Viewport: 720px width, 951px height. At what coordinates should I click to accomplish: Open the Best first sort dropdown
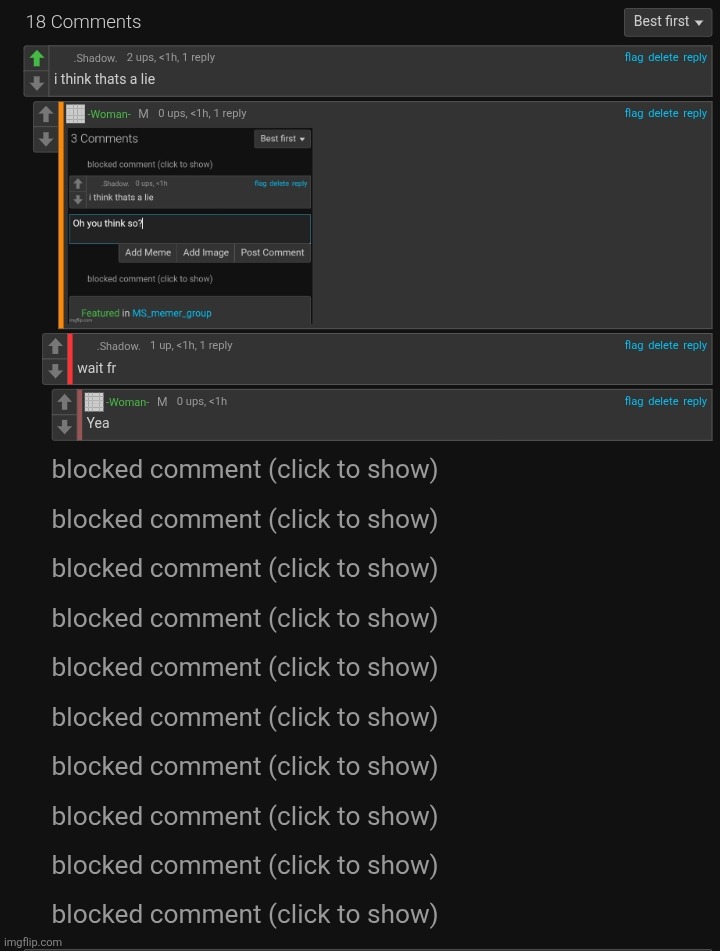pos(667,22)
